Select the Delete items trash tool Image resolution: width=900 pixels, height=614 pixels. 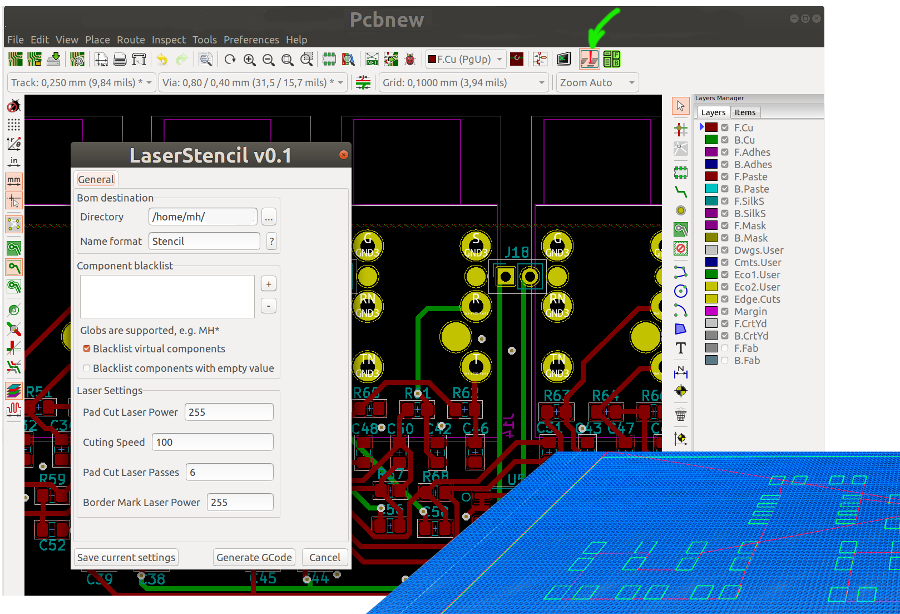tap(681, 415)
